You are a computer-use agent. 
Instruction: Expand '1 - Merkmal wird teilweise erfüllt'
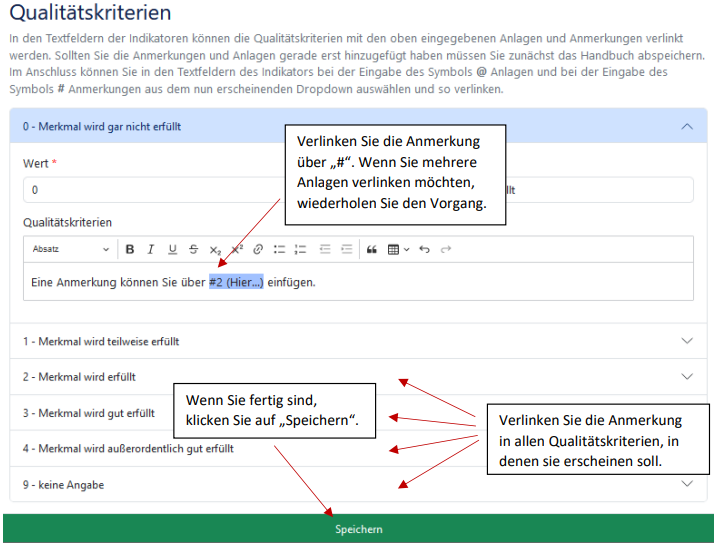(686, 341)
